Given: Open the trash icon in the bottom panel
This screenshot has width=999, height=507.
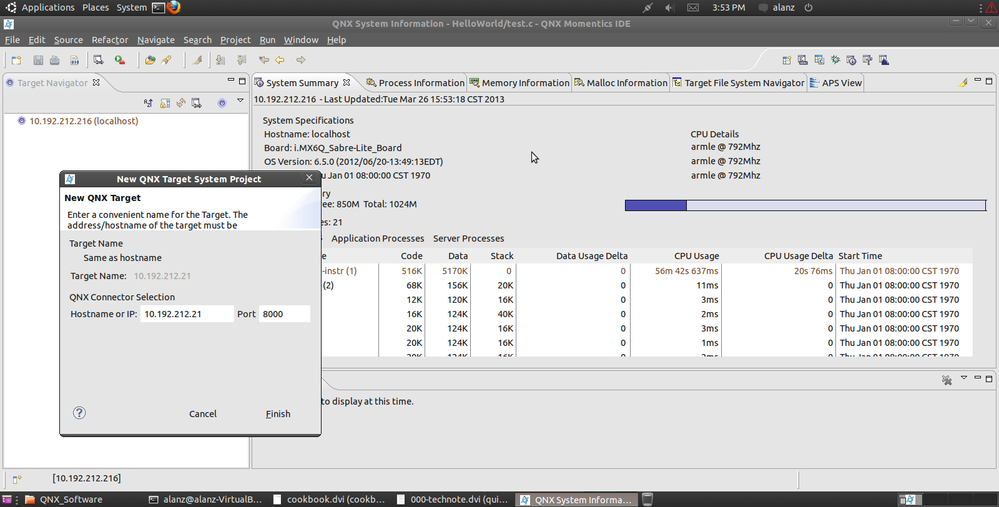Looking at the screenshot, I should coord(647,499).
